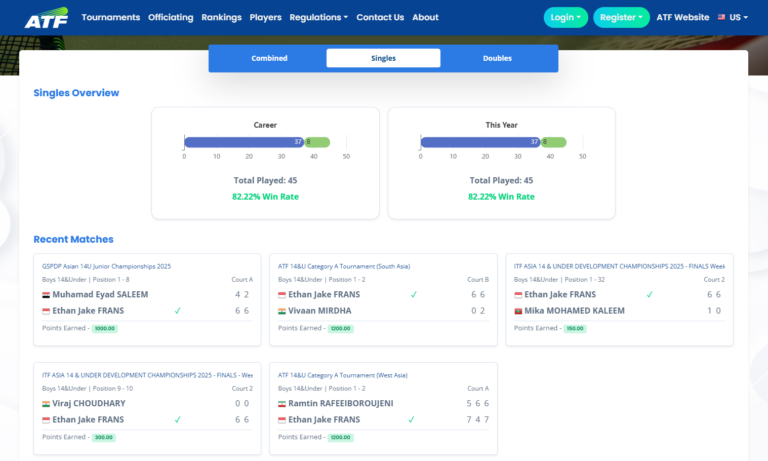Click the 1000.00 points earned badge
The width and height of the screenshot is (768, 461).
105,329
